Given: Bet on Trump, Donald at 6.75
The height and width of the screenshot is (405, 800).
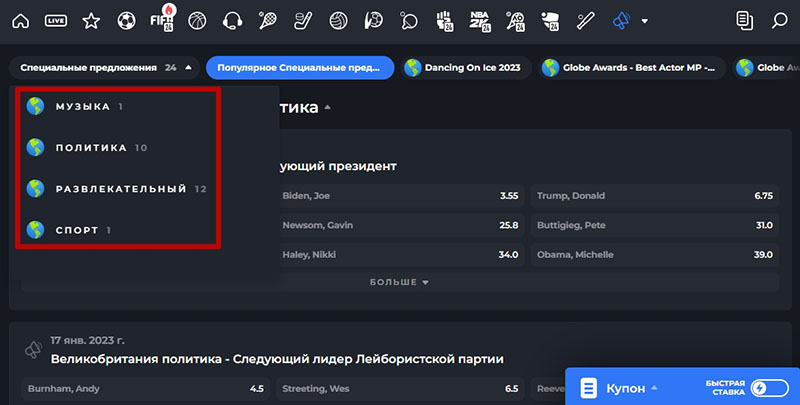Looking at the screenshot, I should pyautogui.click(x=655, y=196).
